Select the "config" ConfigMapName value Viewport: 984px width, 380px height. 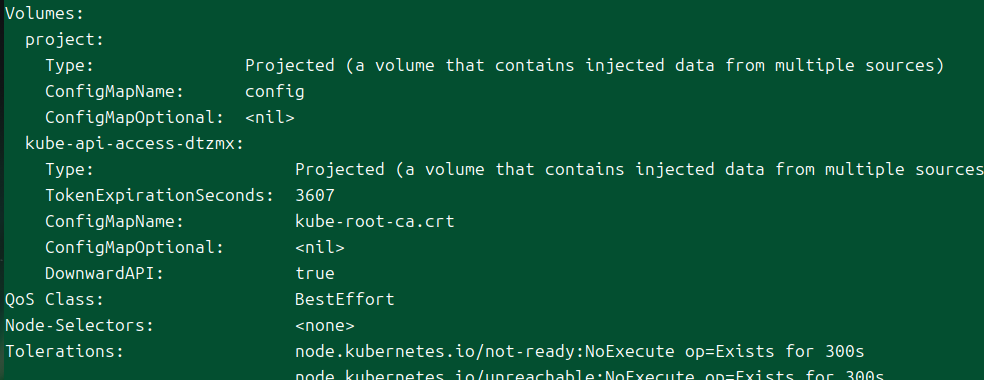click(x=275, y=92)
